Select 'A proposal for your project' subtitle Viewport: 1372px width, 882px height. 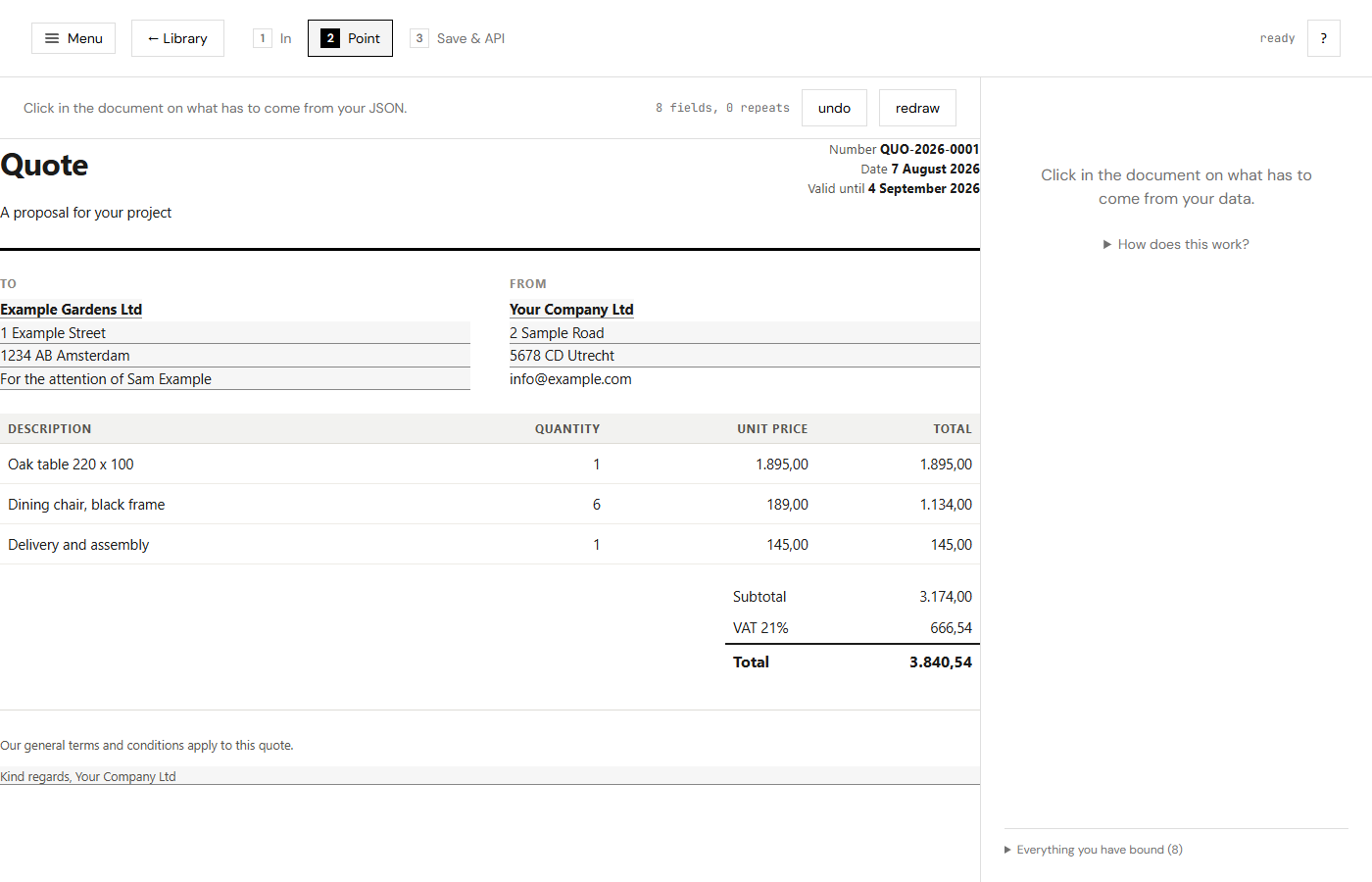[86, 213]
